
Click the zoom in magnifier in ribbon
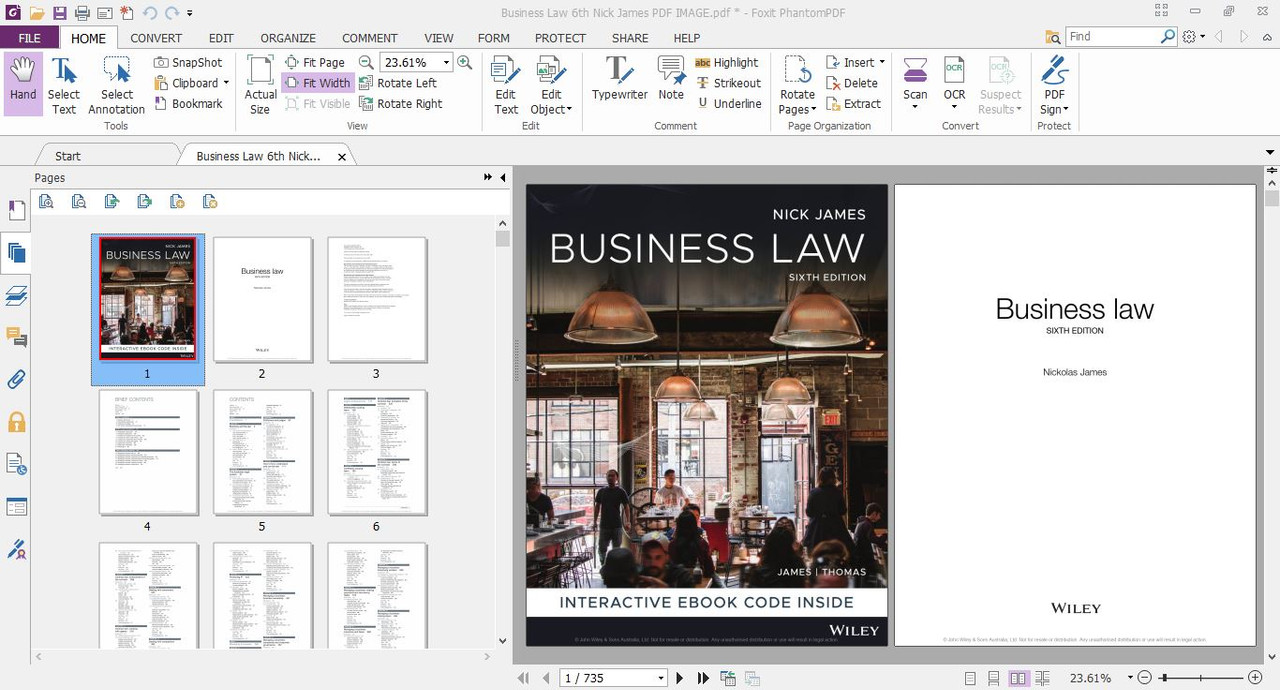pyautogui.click(x=464, y=62)
